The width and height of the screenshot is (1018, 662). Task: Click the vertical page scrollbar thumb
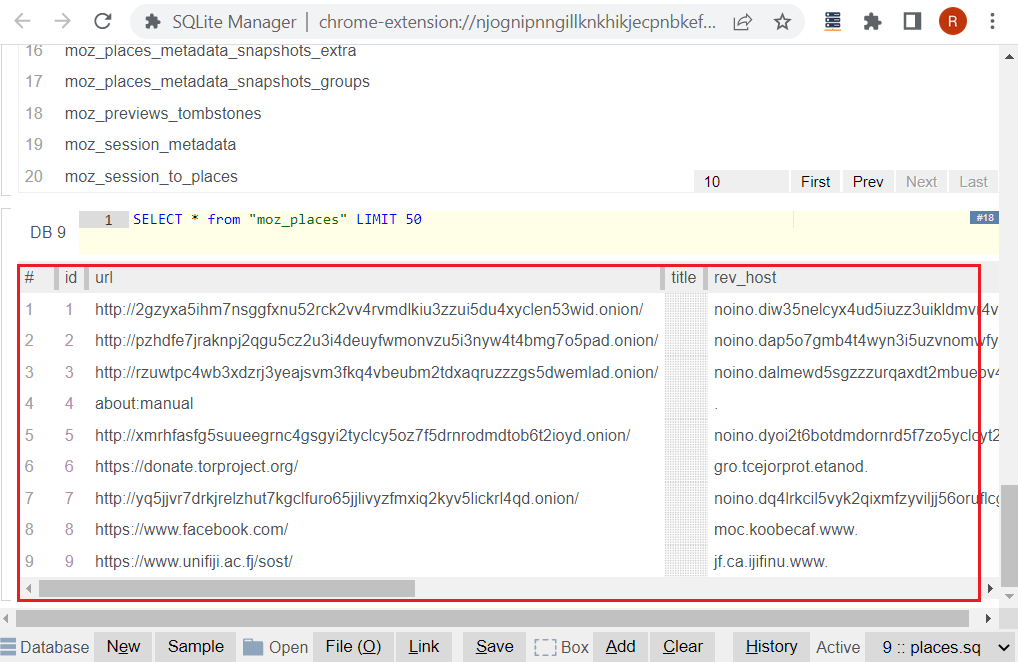1009,535
